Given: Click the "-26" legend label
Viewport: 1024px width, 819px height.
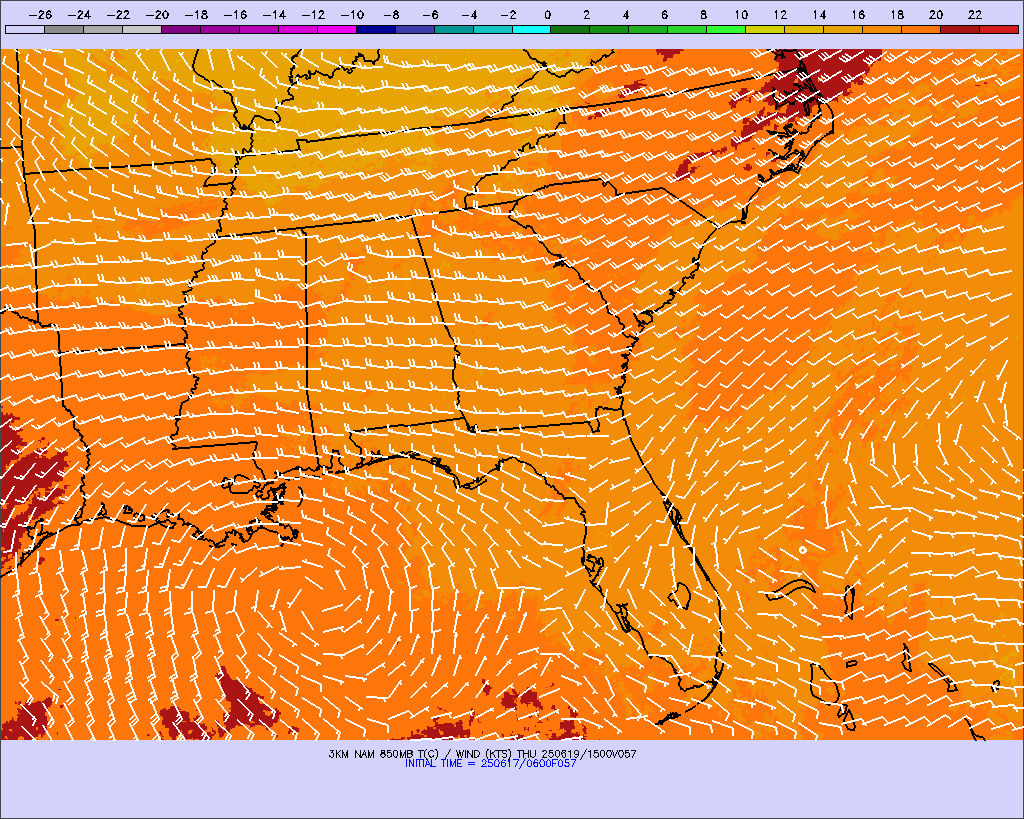Looking at the screenshot, I should (x=40, y=14).
